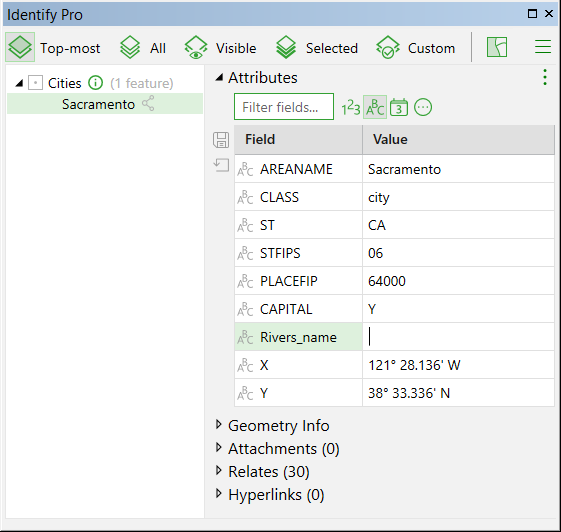Click the save edits floppy icon
This screenshot has width=561, height=532.
(221, 140)
